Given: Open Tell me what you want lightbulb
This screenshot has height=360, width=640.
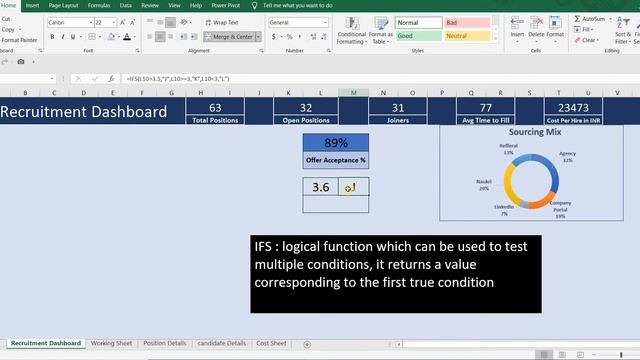Looking at the screenshot, I should [254, 6].
